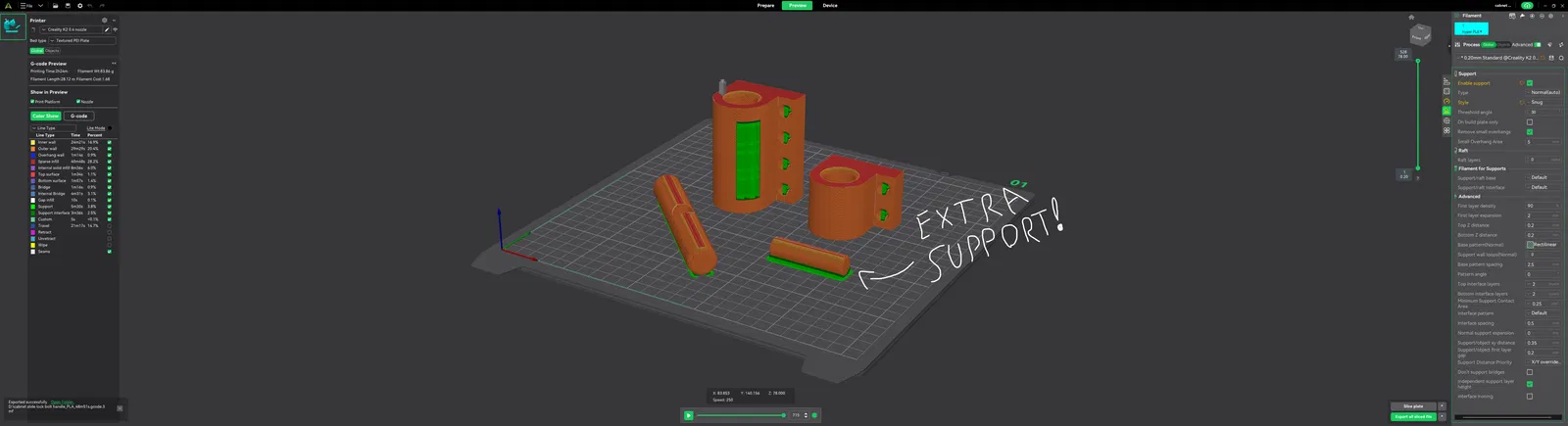Screen dimensions: 1568x426
Task: Click the Support interface color swatch
Action: (33, 213)
